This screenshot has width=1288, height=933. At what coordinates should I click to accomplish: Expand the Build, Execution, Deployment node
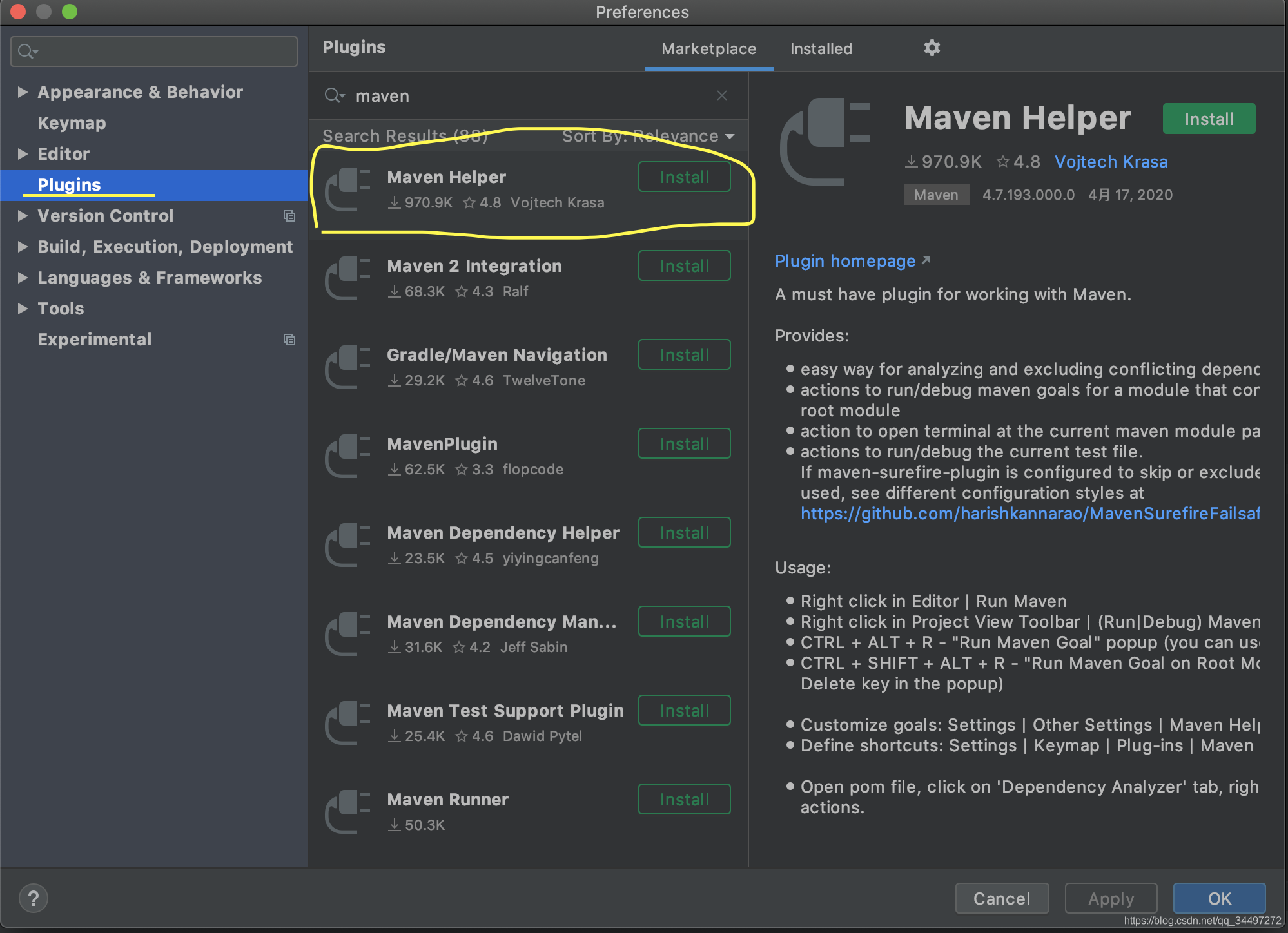coord(23,247)
